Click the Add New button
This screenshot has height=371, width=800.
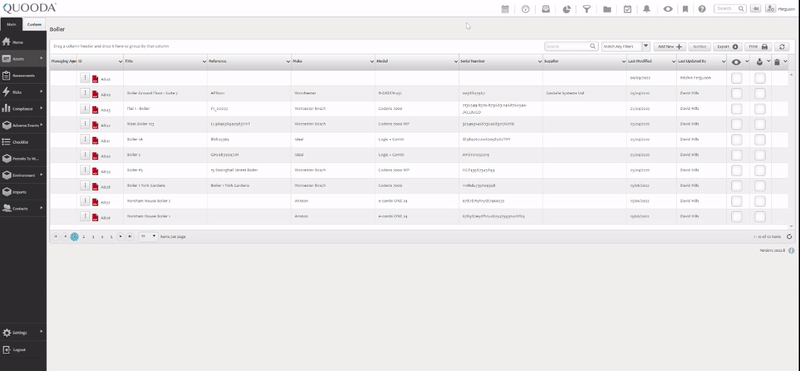[x=669, y=46]
